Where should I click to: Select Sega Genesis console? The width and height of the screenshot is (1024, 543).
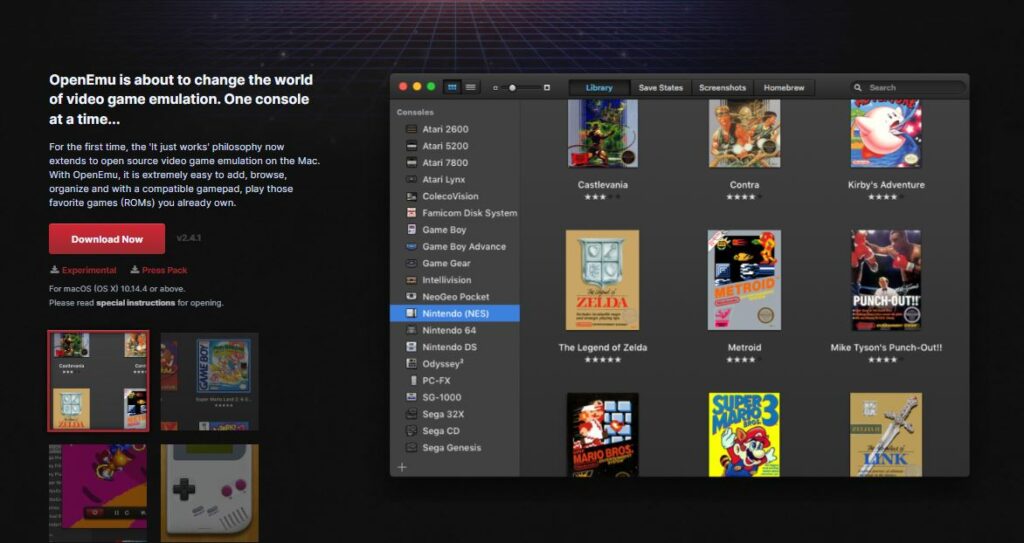455,448
